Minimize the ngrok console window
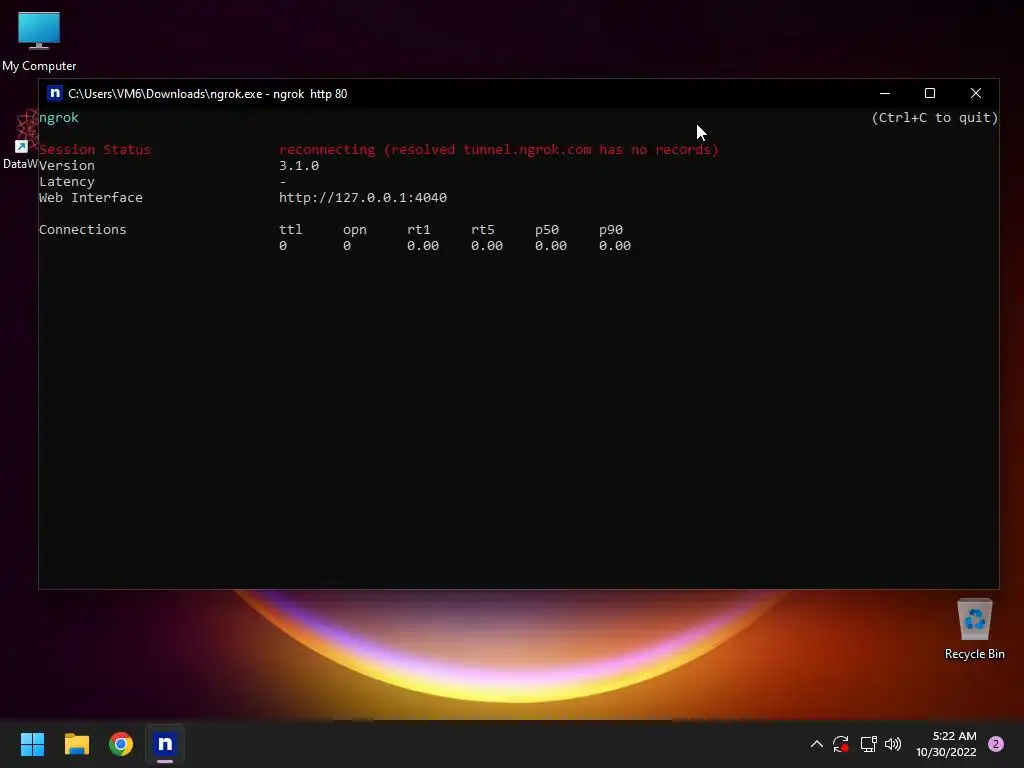1024x768 pixels. 885,93
